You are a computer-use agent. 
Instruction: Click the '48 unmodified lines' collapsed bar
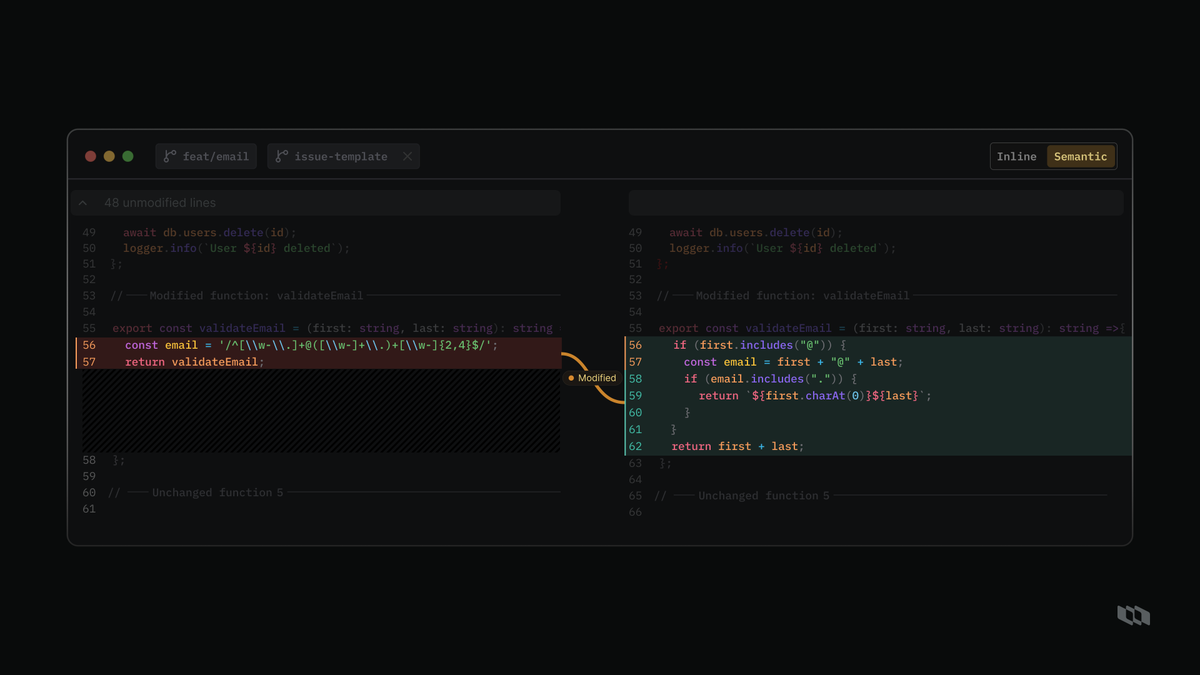[x=315, y=203]
